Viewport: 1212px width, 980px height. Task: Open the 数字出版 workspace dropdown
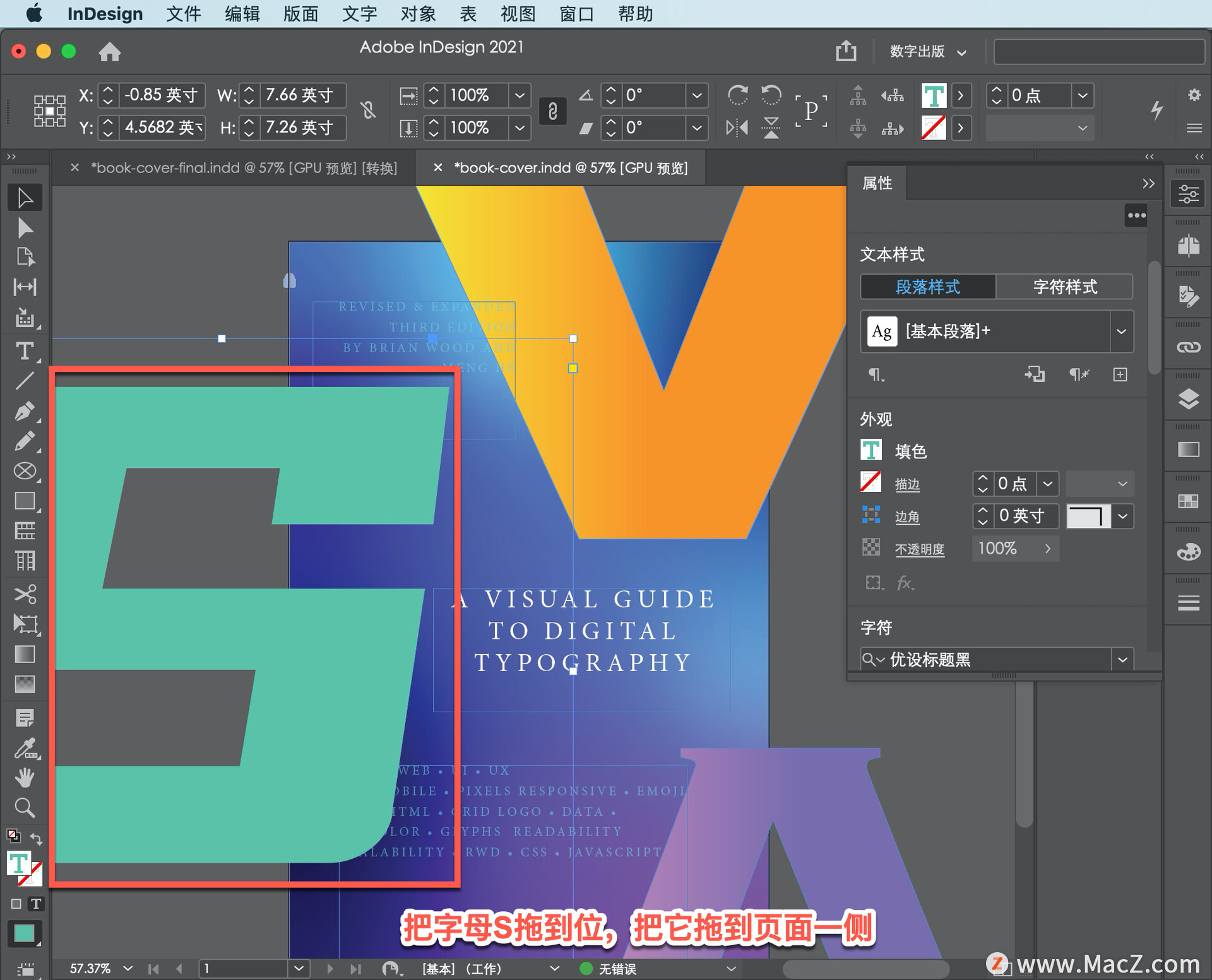tap(927, 52)
